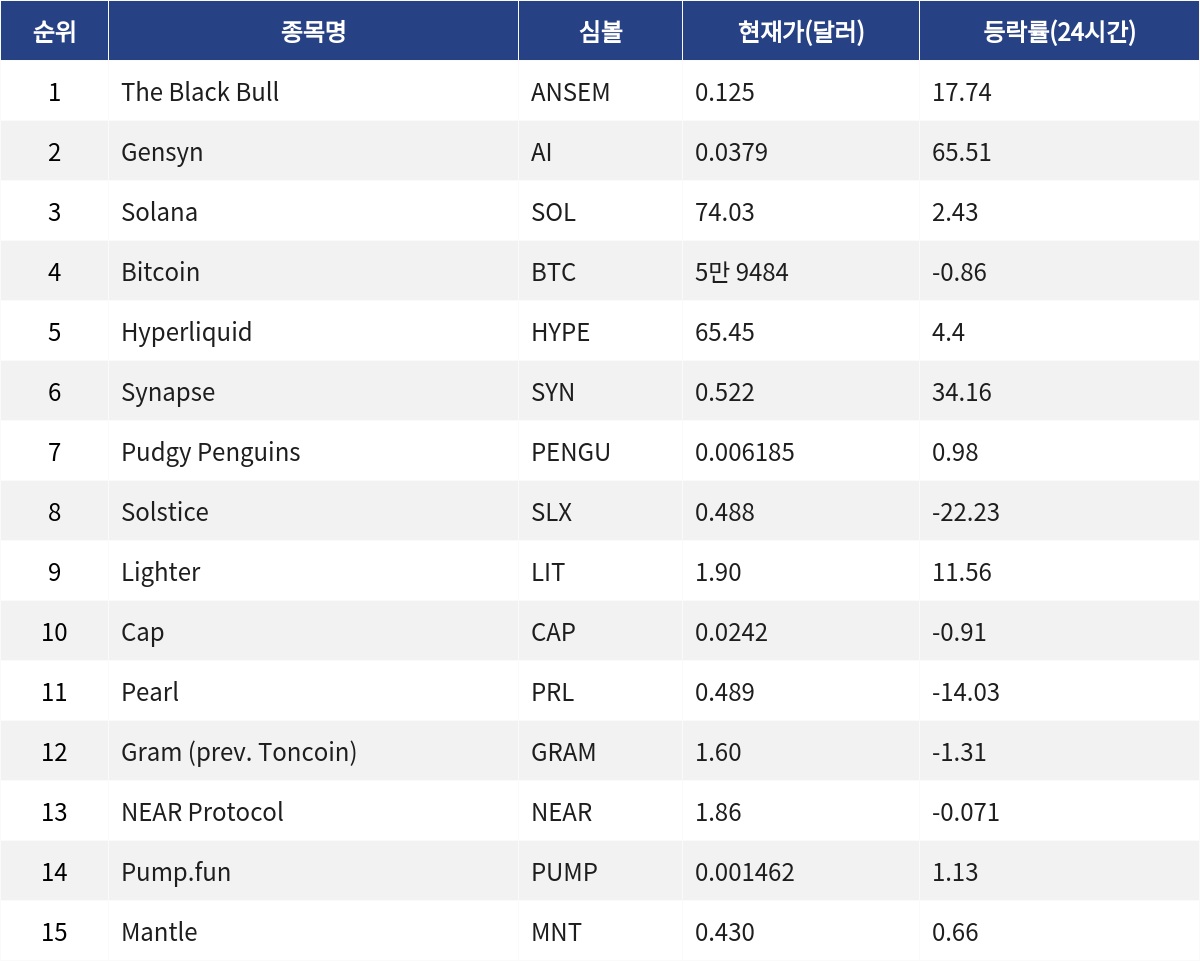The image size is (1200, 961).
Task: Click the price value 0.0379
Action: [x=731, y=152]
